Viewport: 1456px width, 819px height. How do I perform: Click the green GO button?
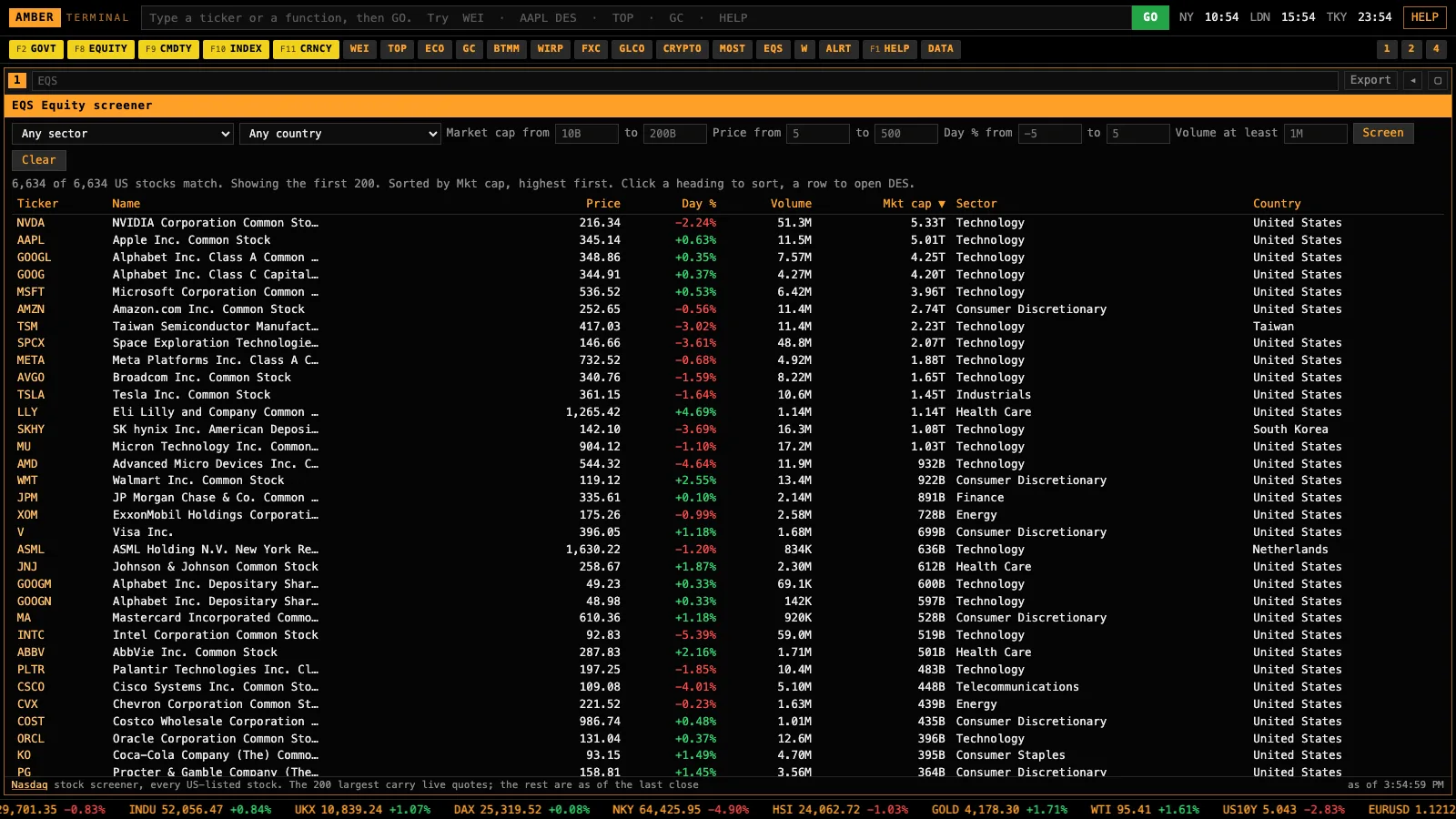pyautogui.click(x=1150, y=17)
